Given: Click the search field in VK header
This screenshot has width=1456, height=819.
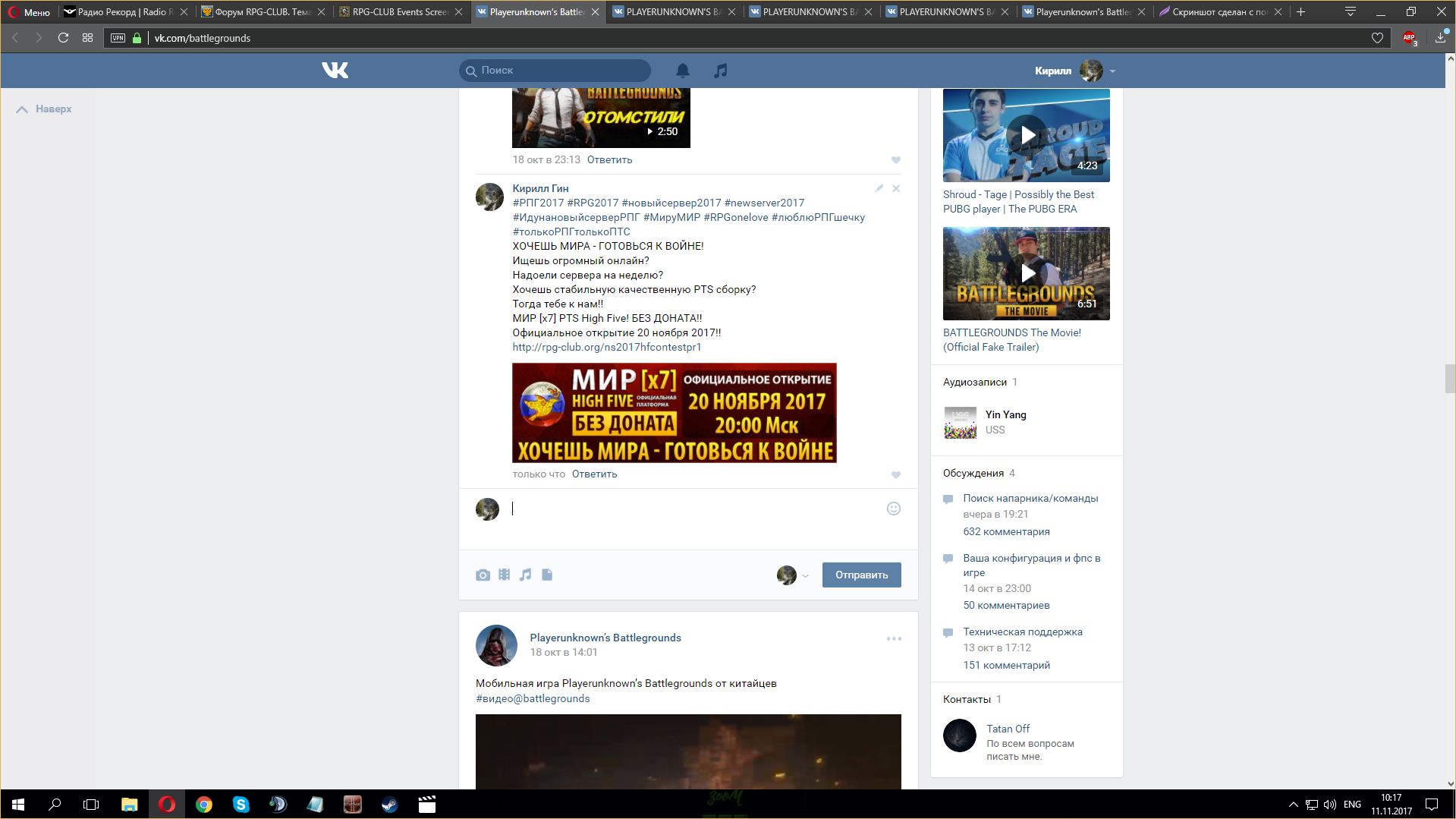Looking at the screenshot, I should point(555,70).
